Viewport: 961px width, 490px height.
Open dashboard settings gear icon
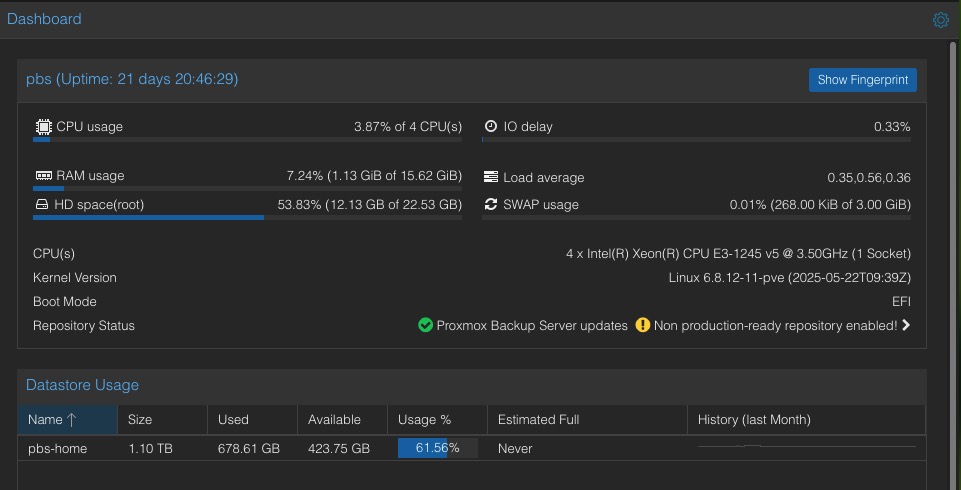pyautogui.click(x=940, y=20)
